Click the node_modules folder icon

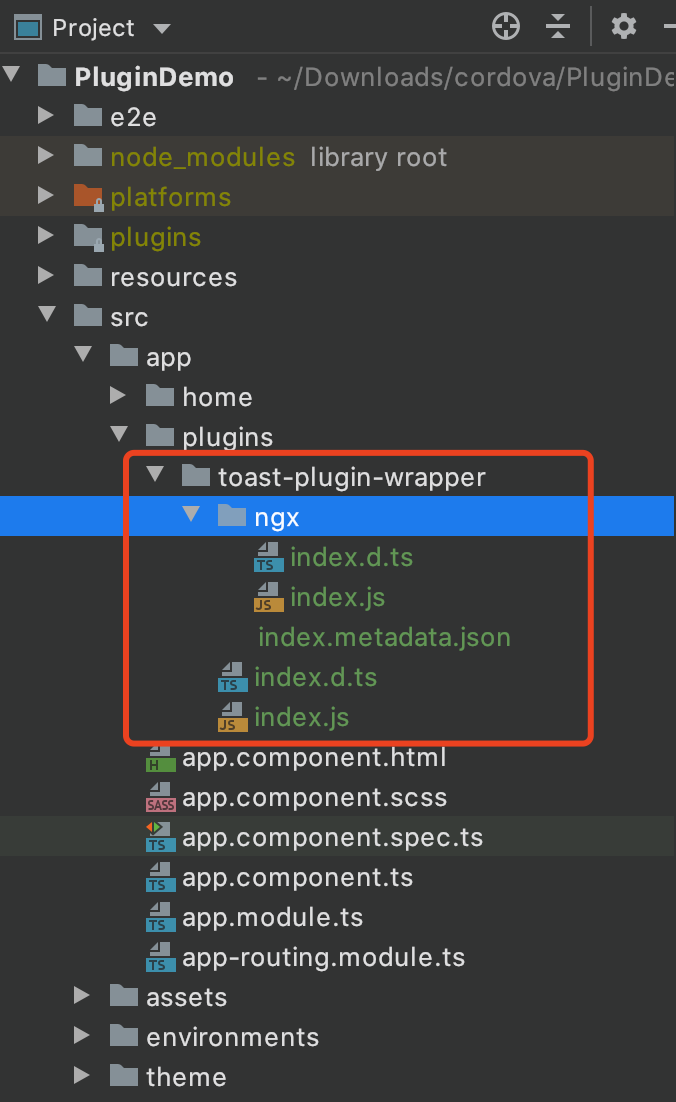[x=88, y=157]
